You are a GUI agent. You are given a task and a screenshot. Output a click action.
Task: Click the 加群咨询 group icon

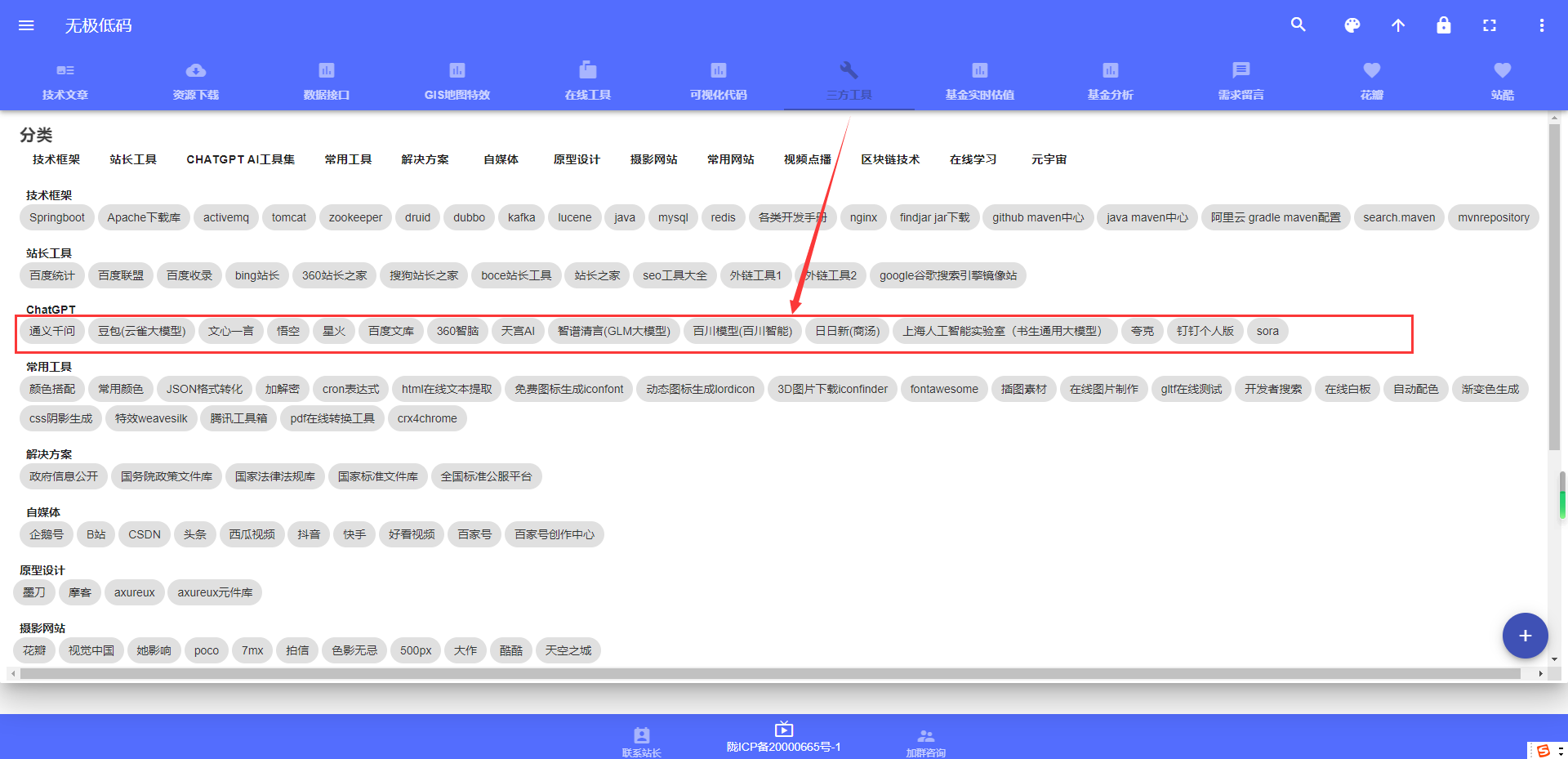[926, 735]
